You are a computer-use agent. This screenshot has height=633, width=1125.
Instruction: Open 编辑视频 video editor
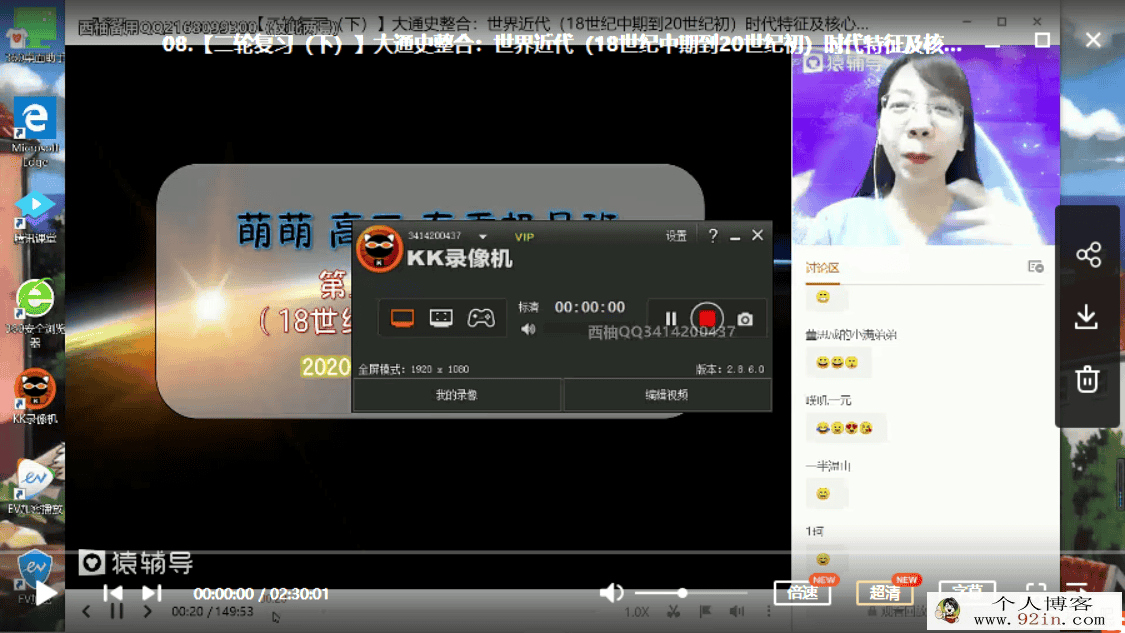pyautogui.click(x=667, y=395)
